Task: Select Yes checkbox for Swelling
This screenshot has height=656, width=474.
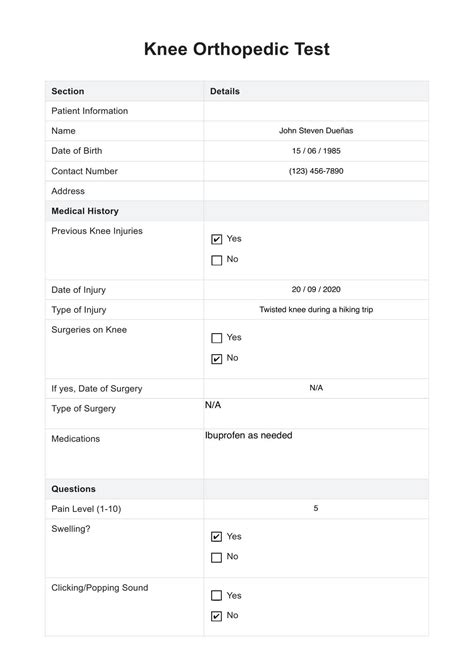Action: (216, 537)
